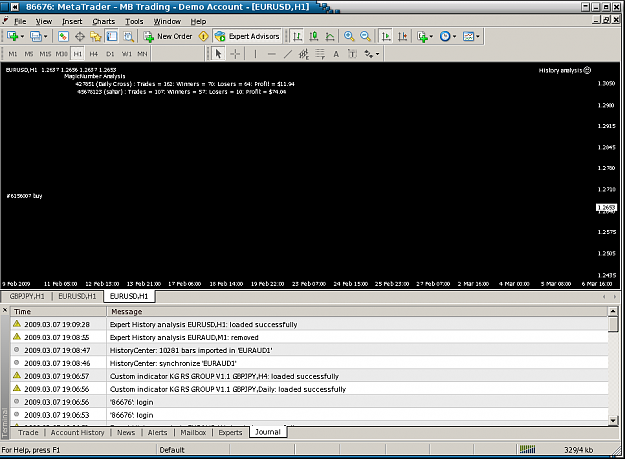Zoom in on the chart
The width and height of the screenshot is (625, 459).
click(349, 37)
